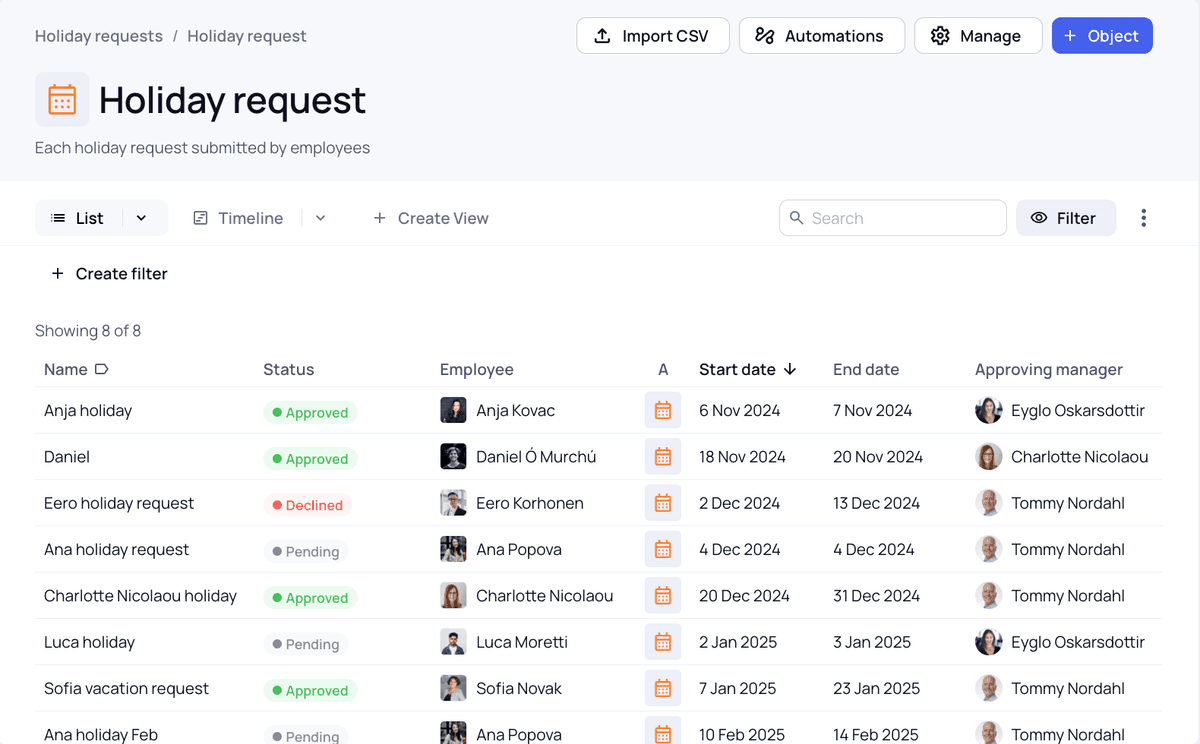Viewport: 1200px width, 744px height.
Task: Sort by Approving manager column header
Action: [x=1049, y=369]
